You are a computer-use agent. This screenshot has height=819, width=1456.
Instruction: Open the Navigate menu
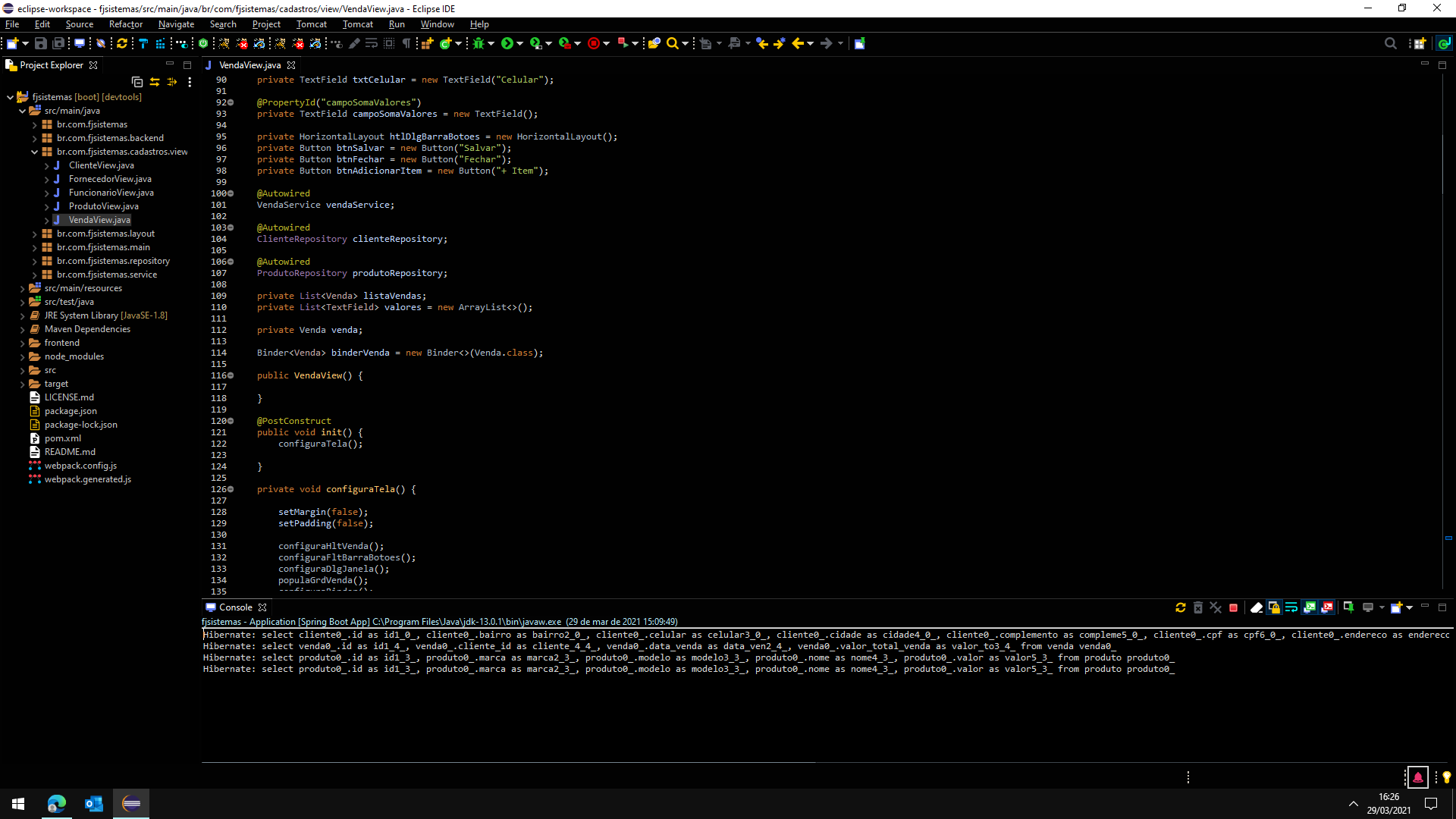(176, 24)
